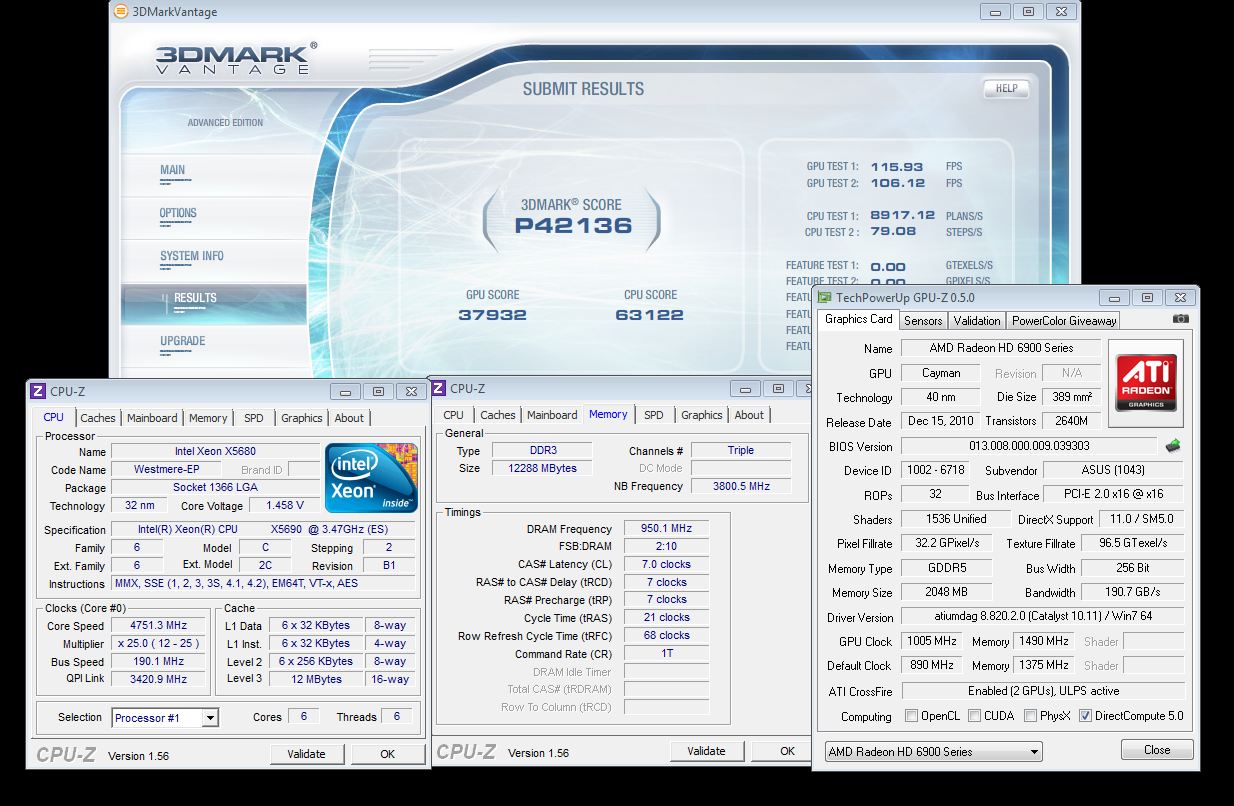The image size is (1234, 806).
Task: Open Graphics tab in left CPU-Z window
Action: pyautogui.click(x=301, y=418)
